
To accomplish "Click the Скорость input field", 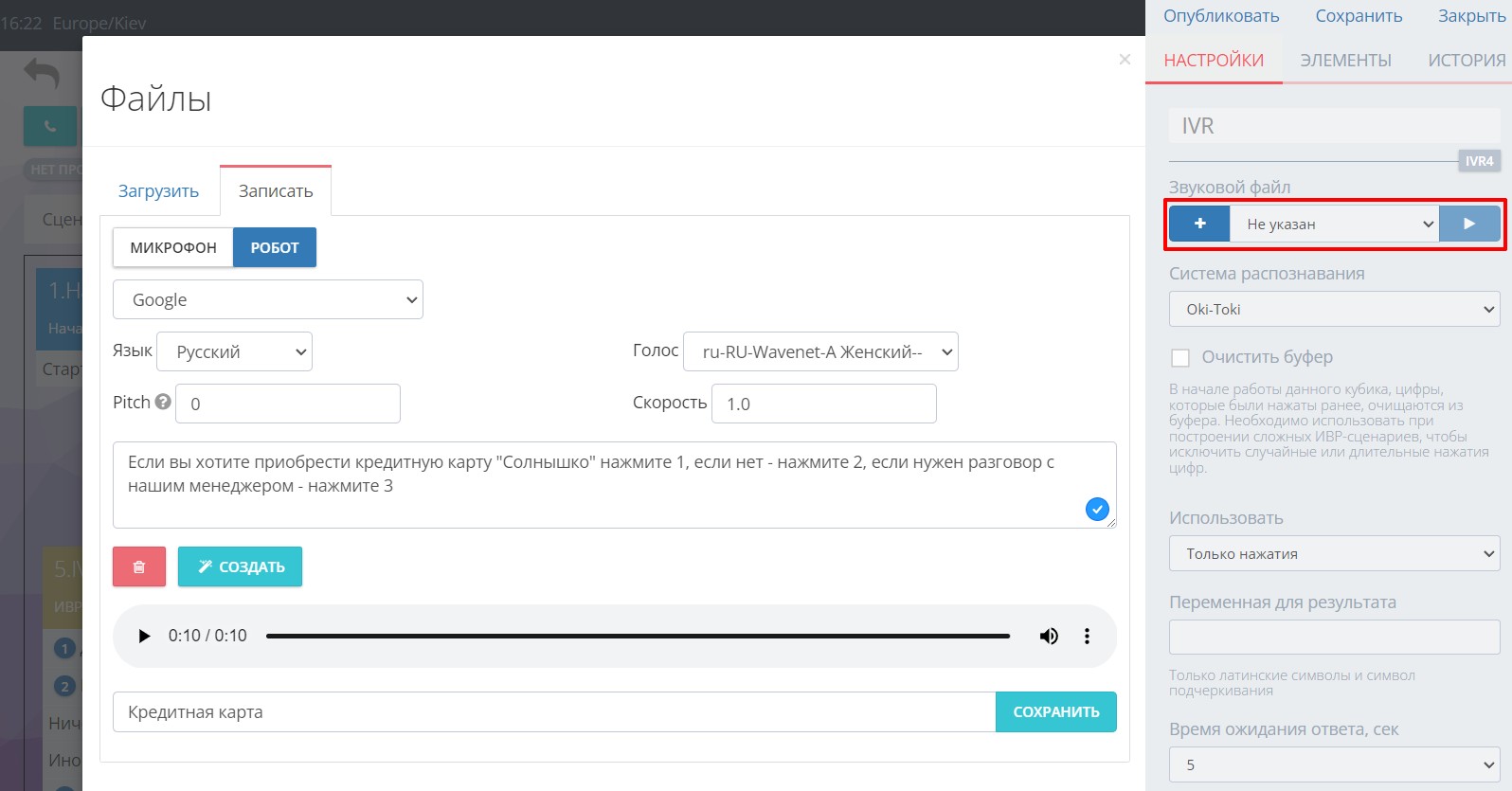I will coord(824,404).
